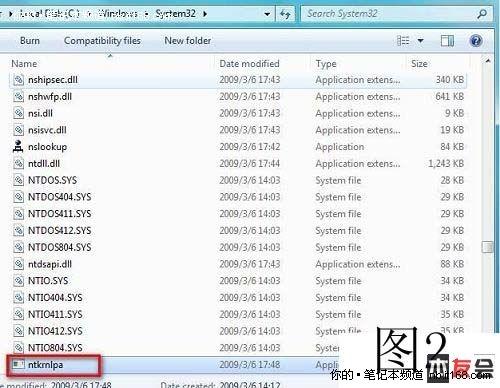
Task: Click the vertical scrollbar thumb
Action: click(x=487, y=247)
